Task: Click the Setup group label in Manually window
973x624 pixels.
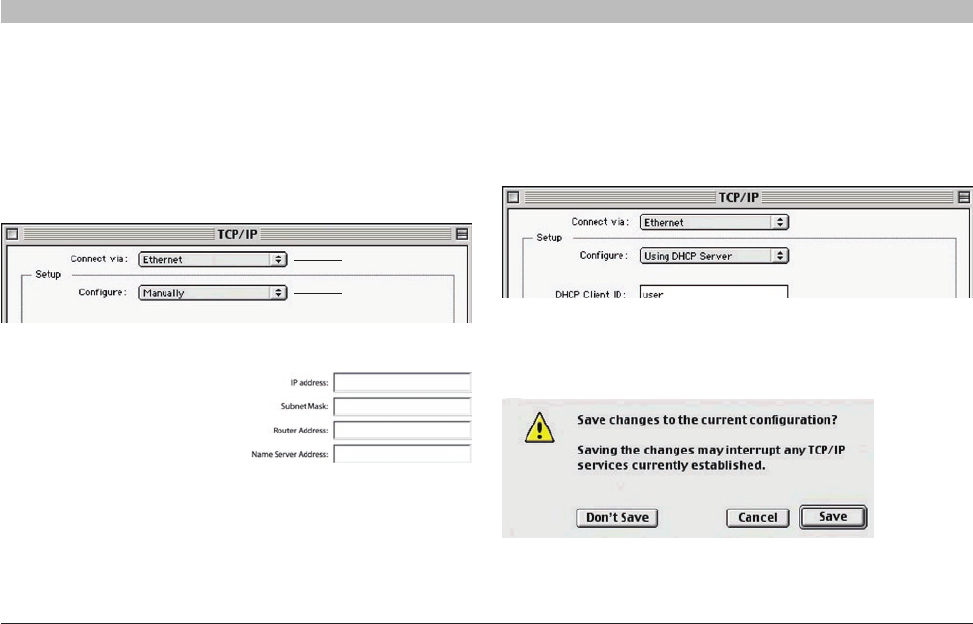Action: click(48, 274)
